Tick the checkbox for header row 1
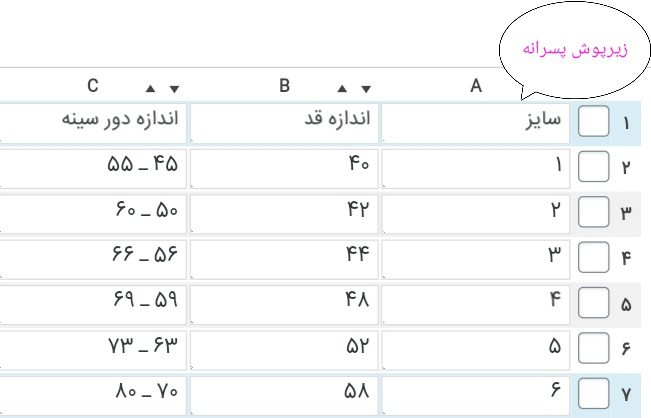 (x=594, y=124)
